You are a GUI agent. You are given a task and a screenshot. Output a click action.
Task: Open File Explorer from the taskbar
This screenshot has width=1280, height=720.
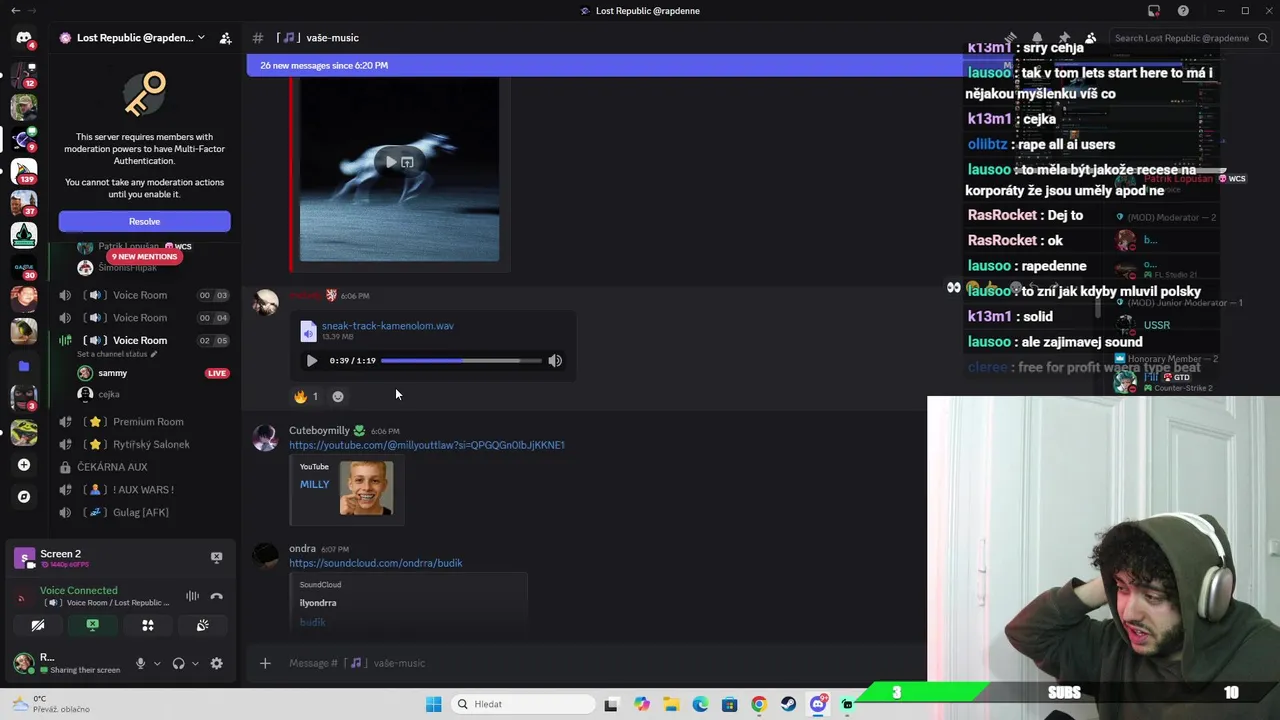671,704
